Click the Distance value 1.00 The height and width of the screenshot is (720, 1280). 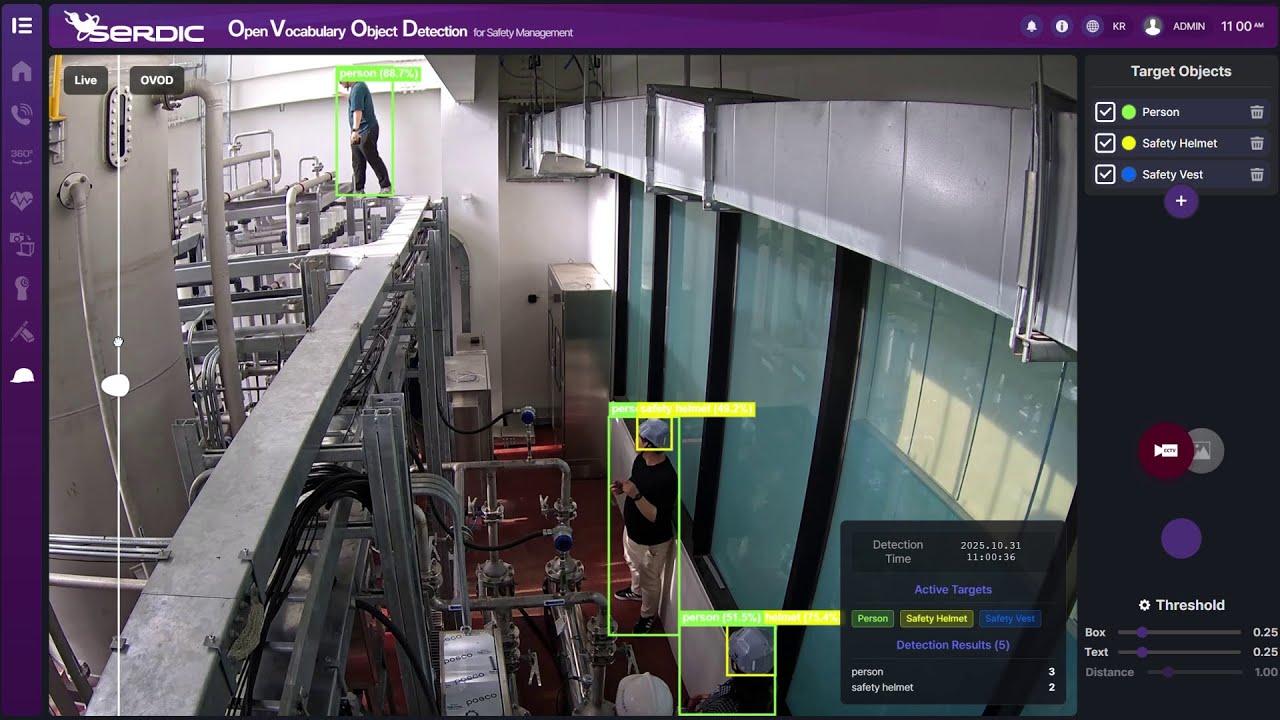(1265, 672)
